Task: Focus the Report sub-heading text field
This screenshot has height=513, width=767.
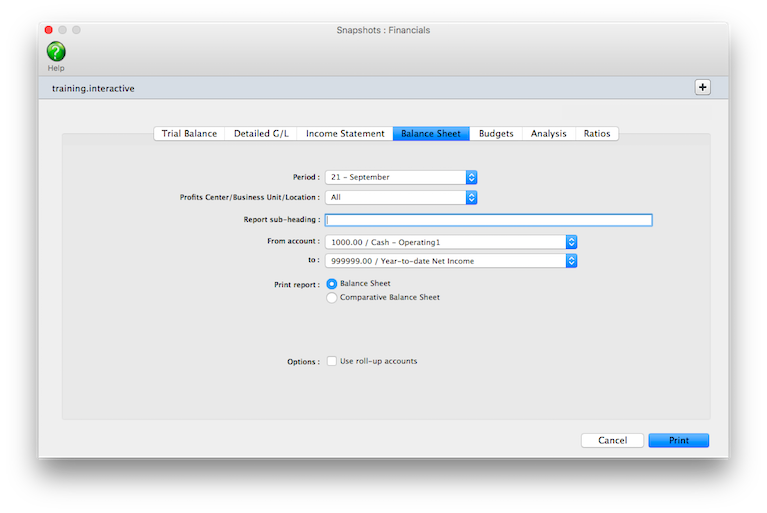Action: click(489, 220)
